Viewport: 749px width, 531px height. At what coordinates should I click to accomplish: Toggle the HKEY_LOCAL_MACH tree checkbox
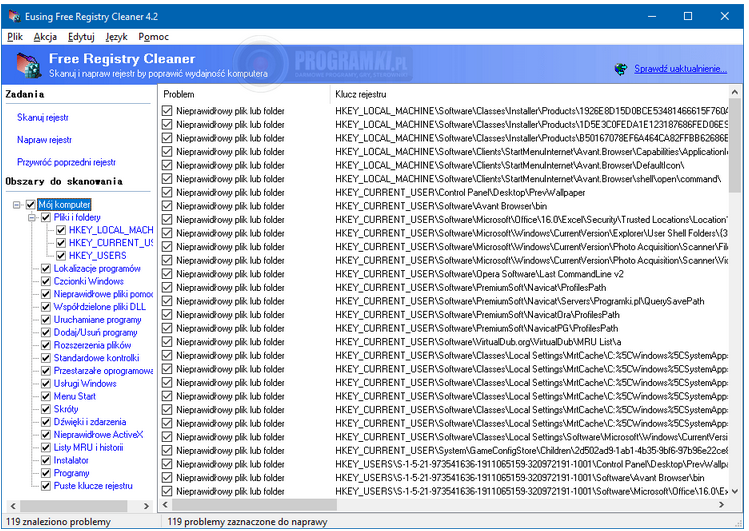pyautogui.click(x=61, y=230)
